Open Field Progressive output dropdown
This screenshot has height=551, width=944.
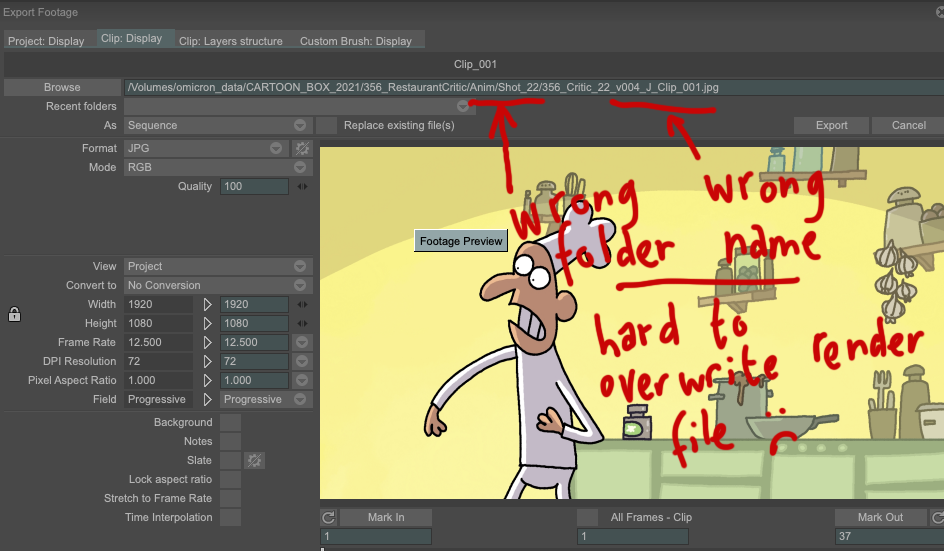click(x=266, y=400)
